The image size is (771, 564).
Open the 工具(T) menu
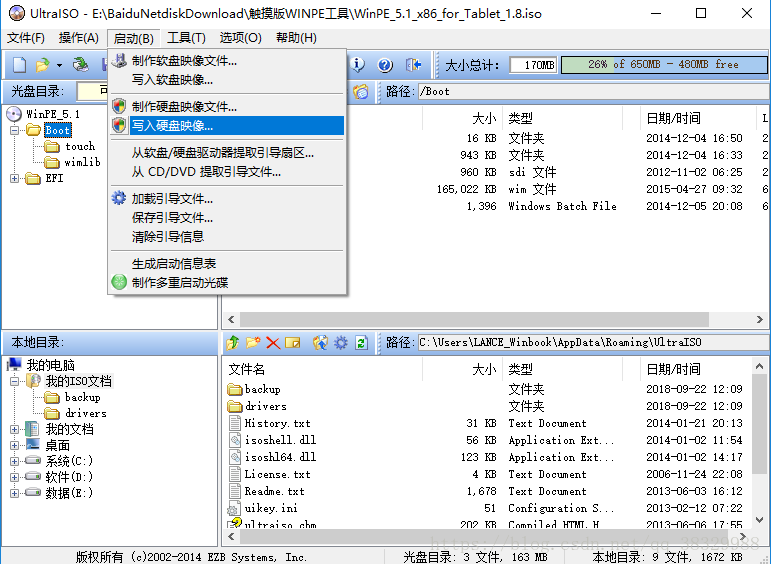point(186,38)
